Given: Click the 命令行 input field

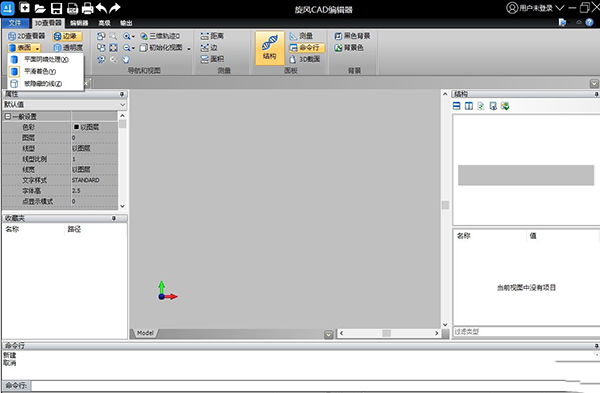Looking at the screenshot, I should pos(314,385).
